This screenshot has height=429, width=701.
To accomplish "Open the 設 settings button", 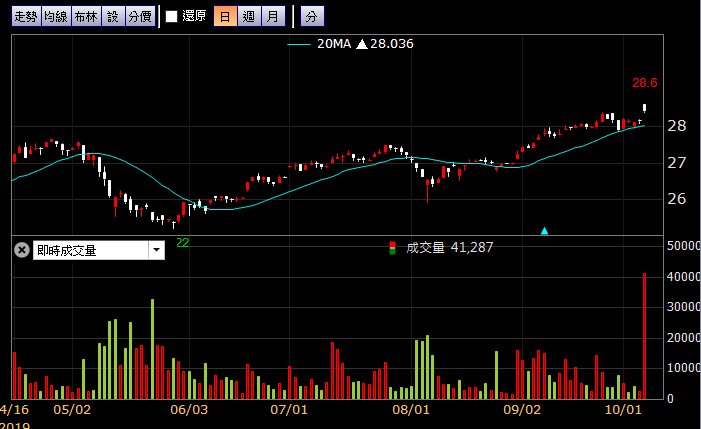I will [x=113, y=17].
